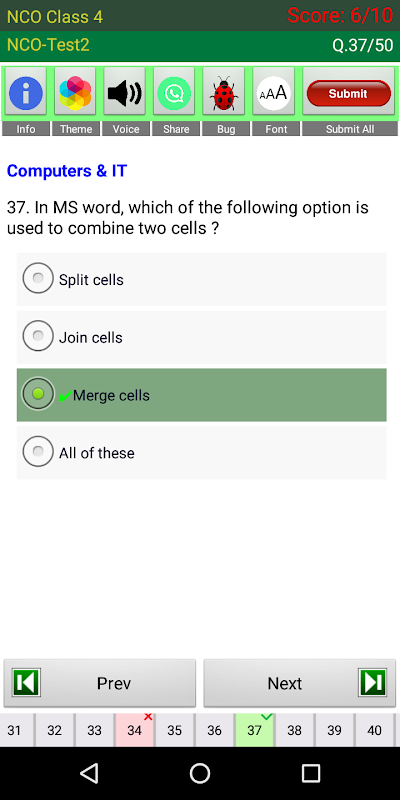Open the recent apps square button
This screenshot has height=800, width=400.
tap(311, 773)
